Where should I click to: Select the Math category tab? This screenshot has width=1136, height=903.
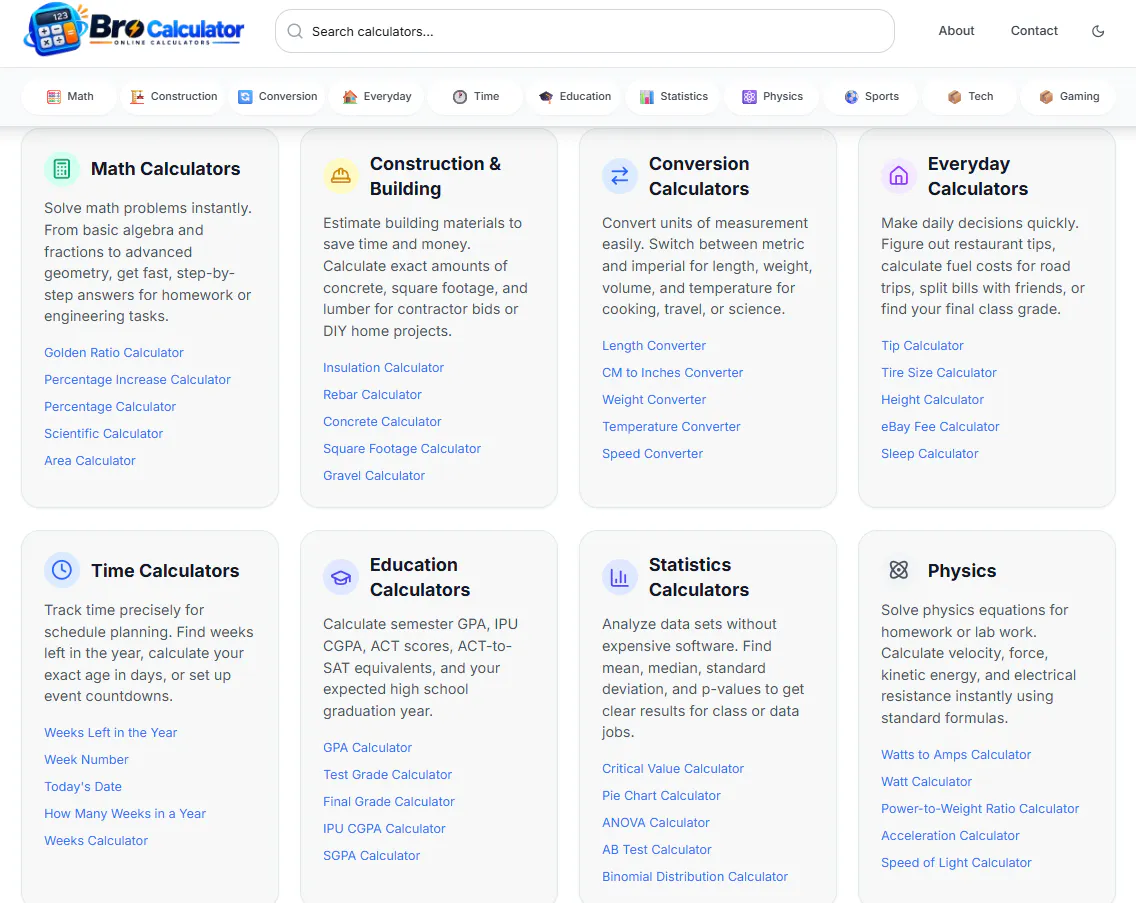click(70, 96)
